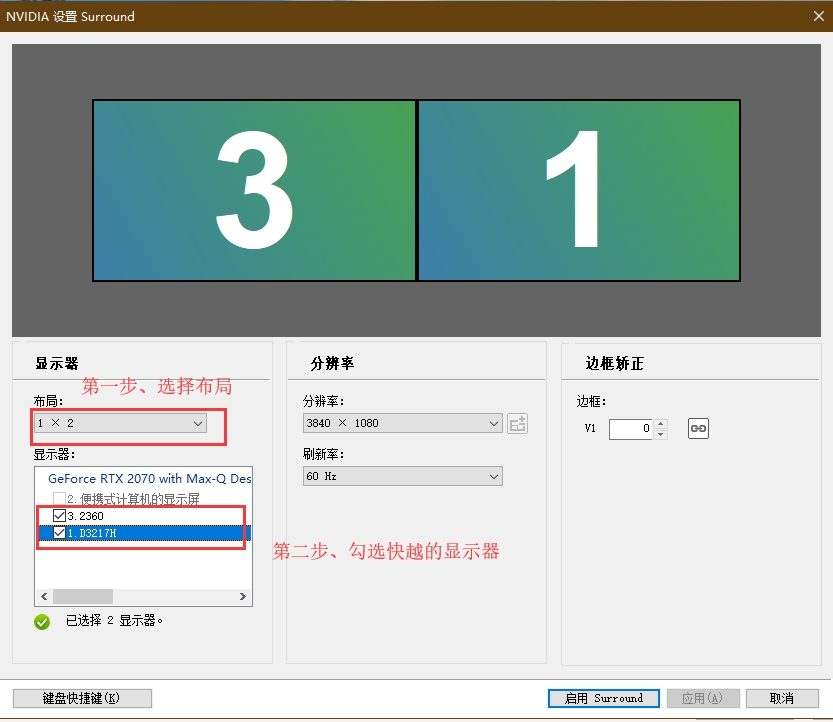This screenshot has width=833, height=722.
Task: Open the 刷新率 dropdown showing 60 Hz
Action: [x=402, y=477]
